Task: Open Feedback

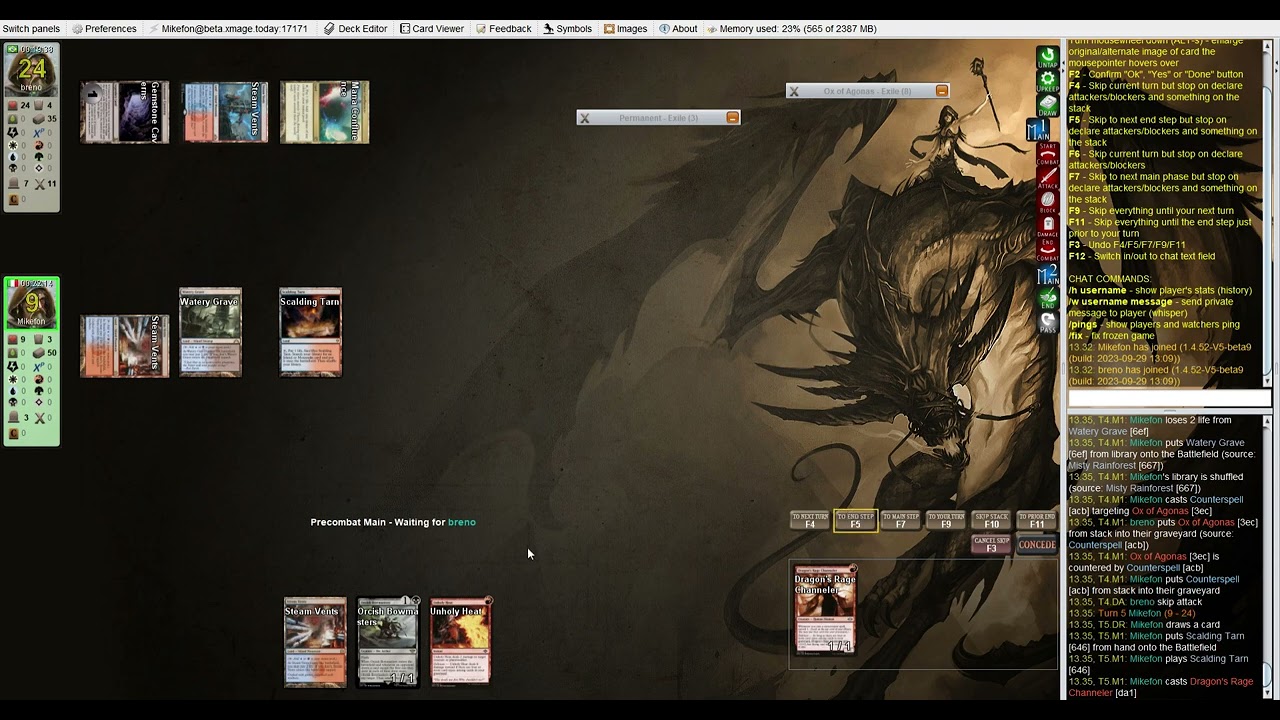Action: [503, 29]
